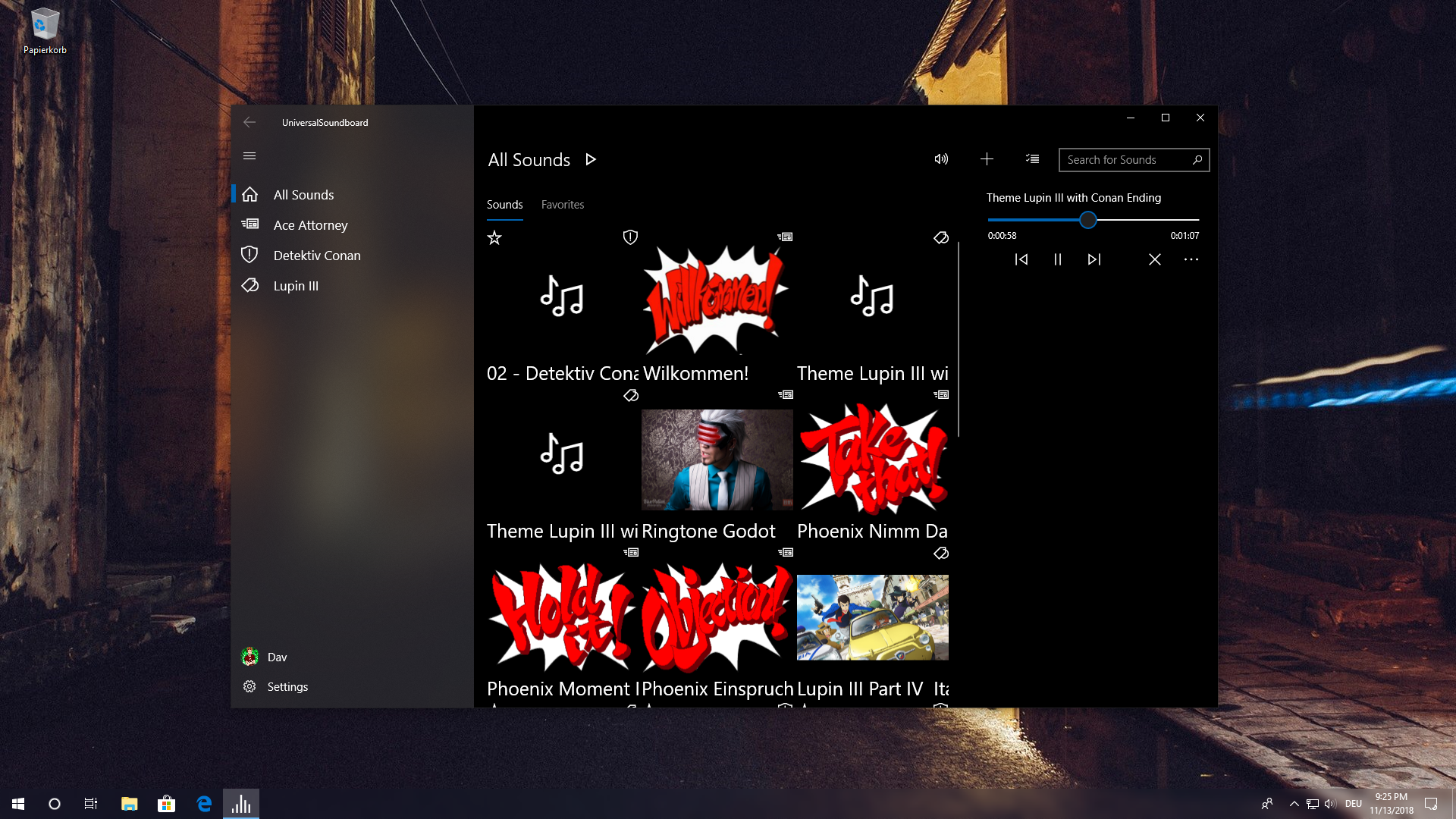Add a new sound with the plus icon
Screen dimensions: 1456x819
coord(987,159)
